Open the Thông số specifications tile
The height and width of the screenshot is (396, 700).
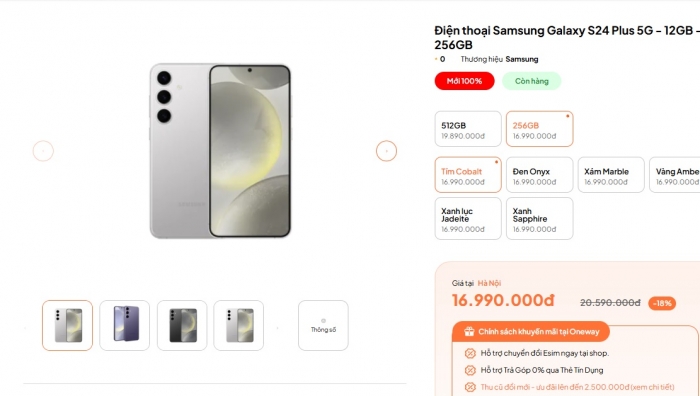coord(323,325)
